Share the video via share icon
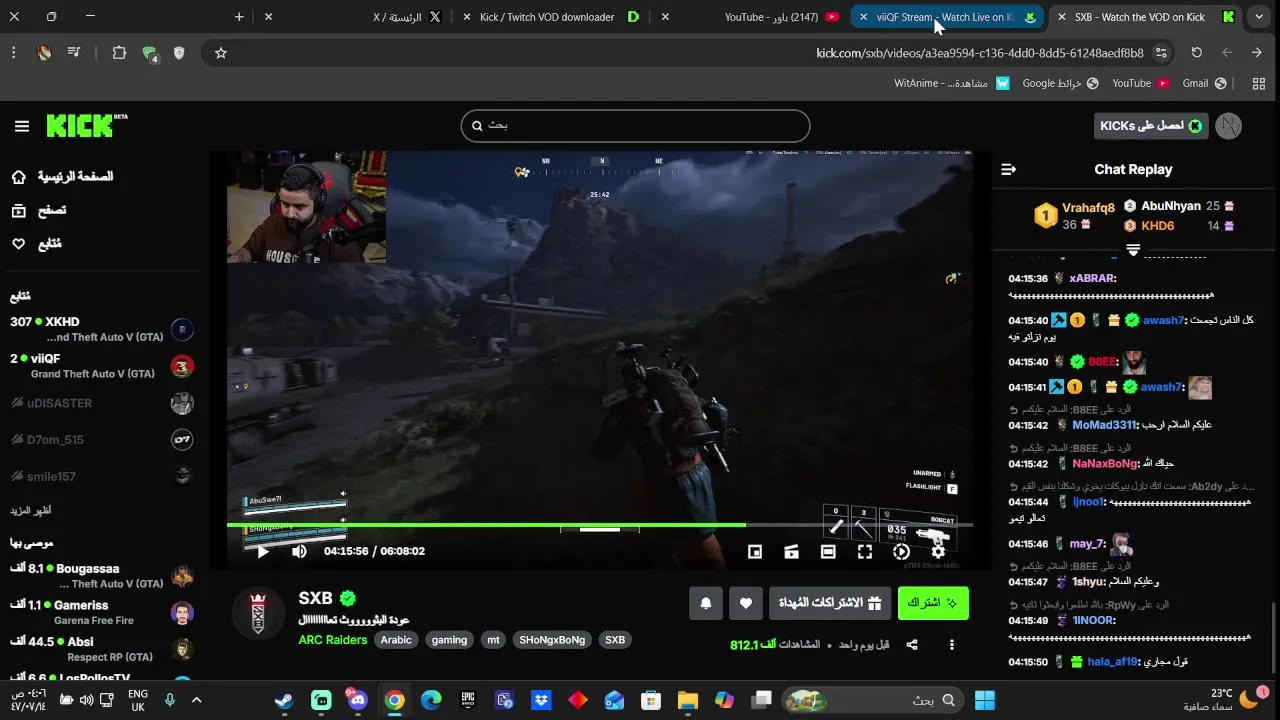The height and width of the screenshot is (720, 1280). (x=912, y=645)
